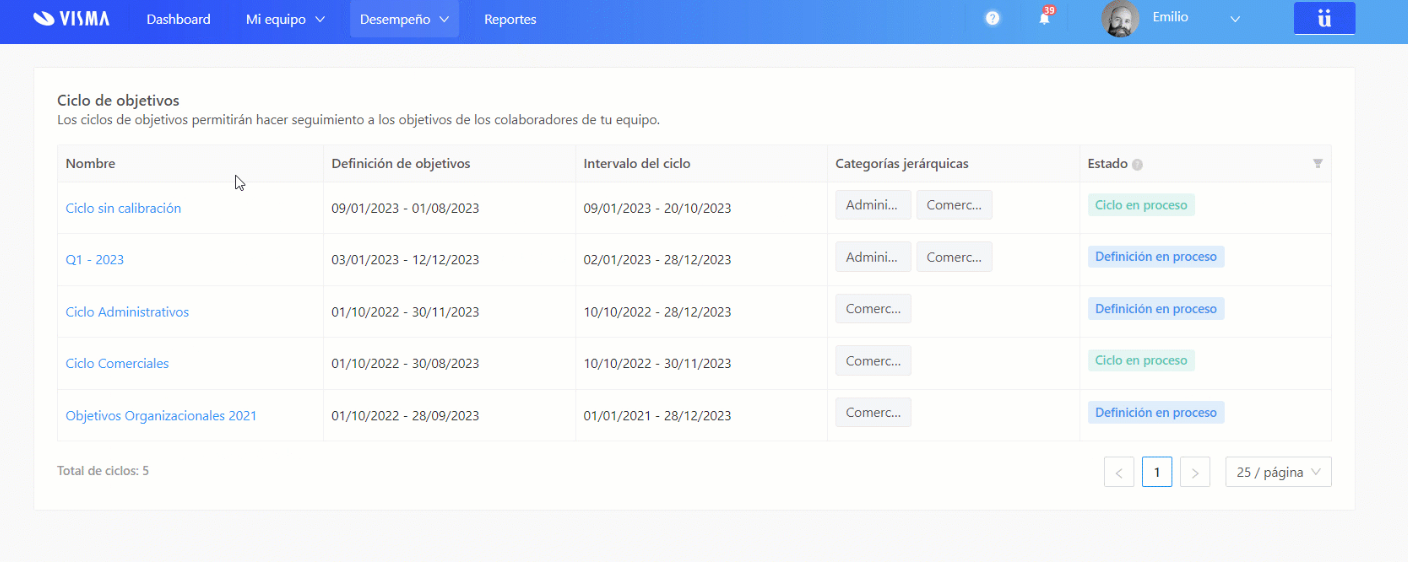
Task: Click Total de ciclos: 5 text
Action: [x=103, y=470]
